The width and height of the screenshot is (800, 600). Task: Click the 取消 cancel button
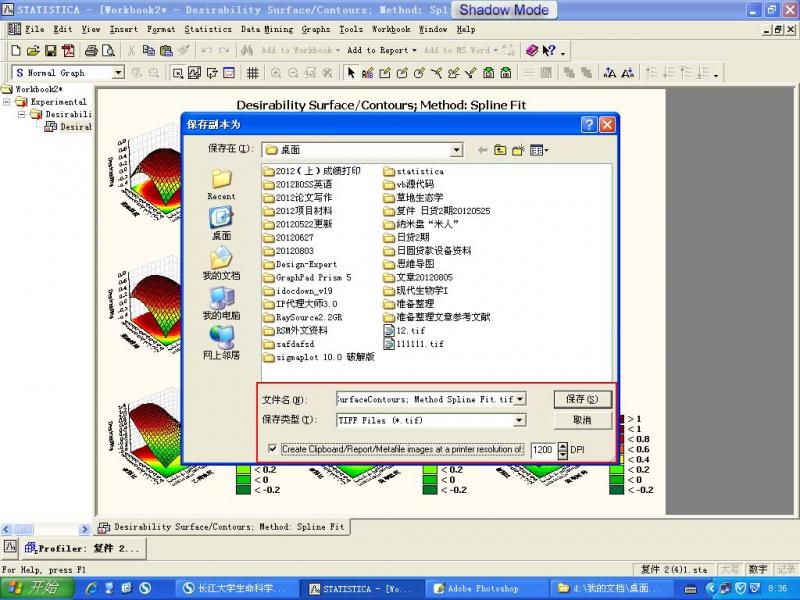point(582,420)
